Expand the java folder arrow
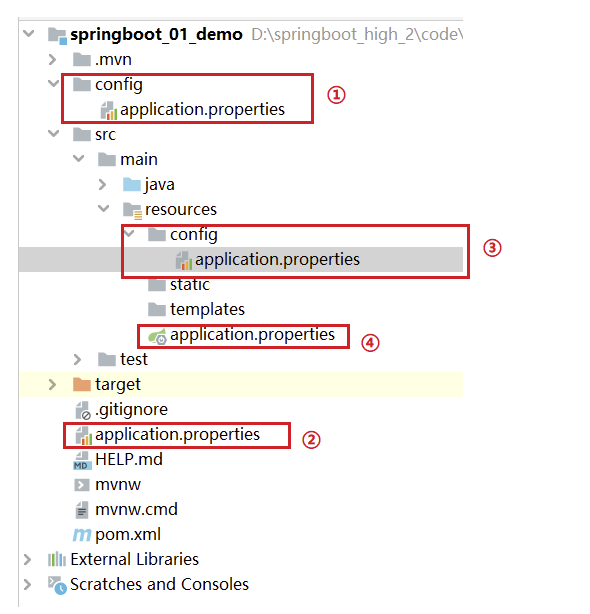The width and height of the screenshot is (590, 614). [x=103, y=184]
